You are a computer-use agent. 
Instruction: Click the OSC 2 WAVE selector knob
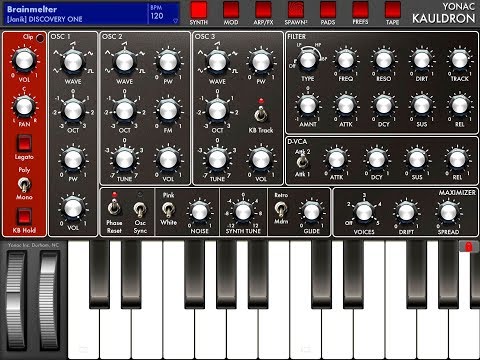coord(124,62)
